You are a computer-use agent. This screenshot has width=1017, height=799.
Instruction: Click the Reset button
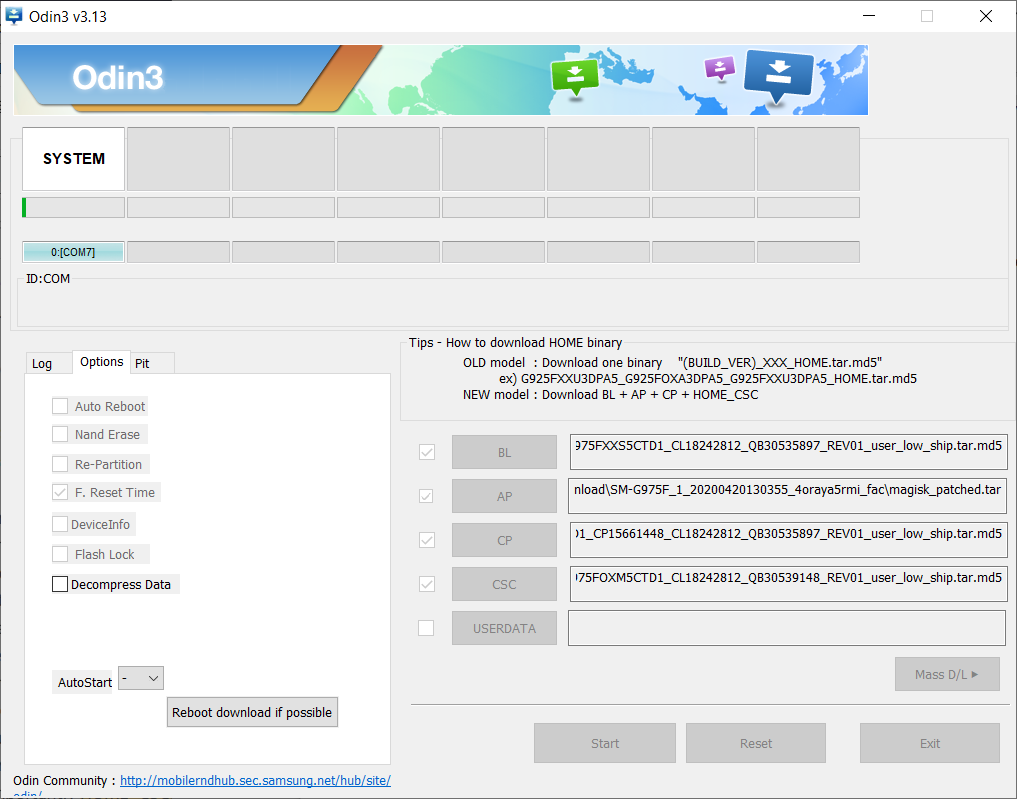click(756, 743)
